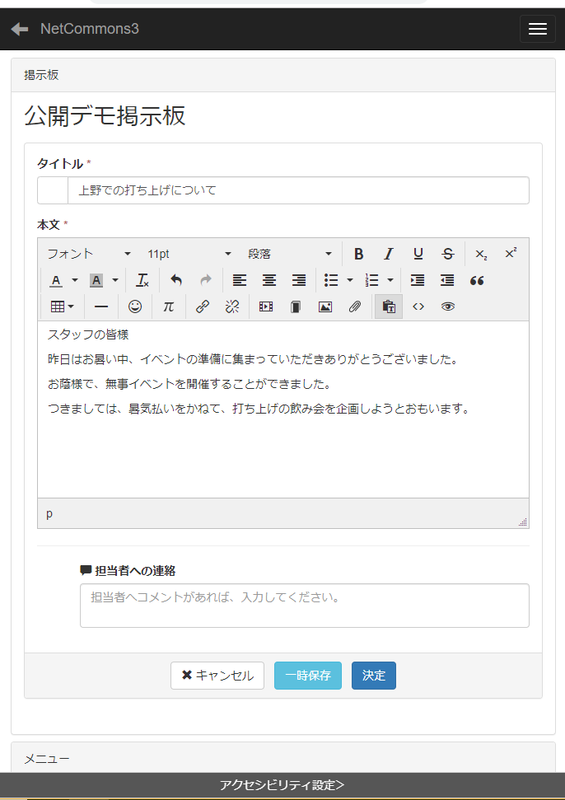This screenshot has height=800, width=565.
Task: Open the 11pt font size dropdown
Action: (189, 254)
